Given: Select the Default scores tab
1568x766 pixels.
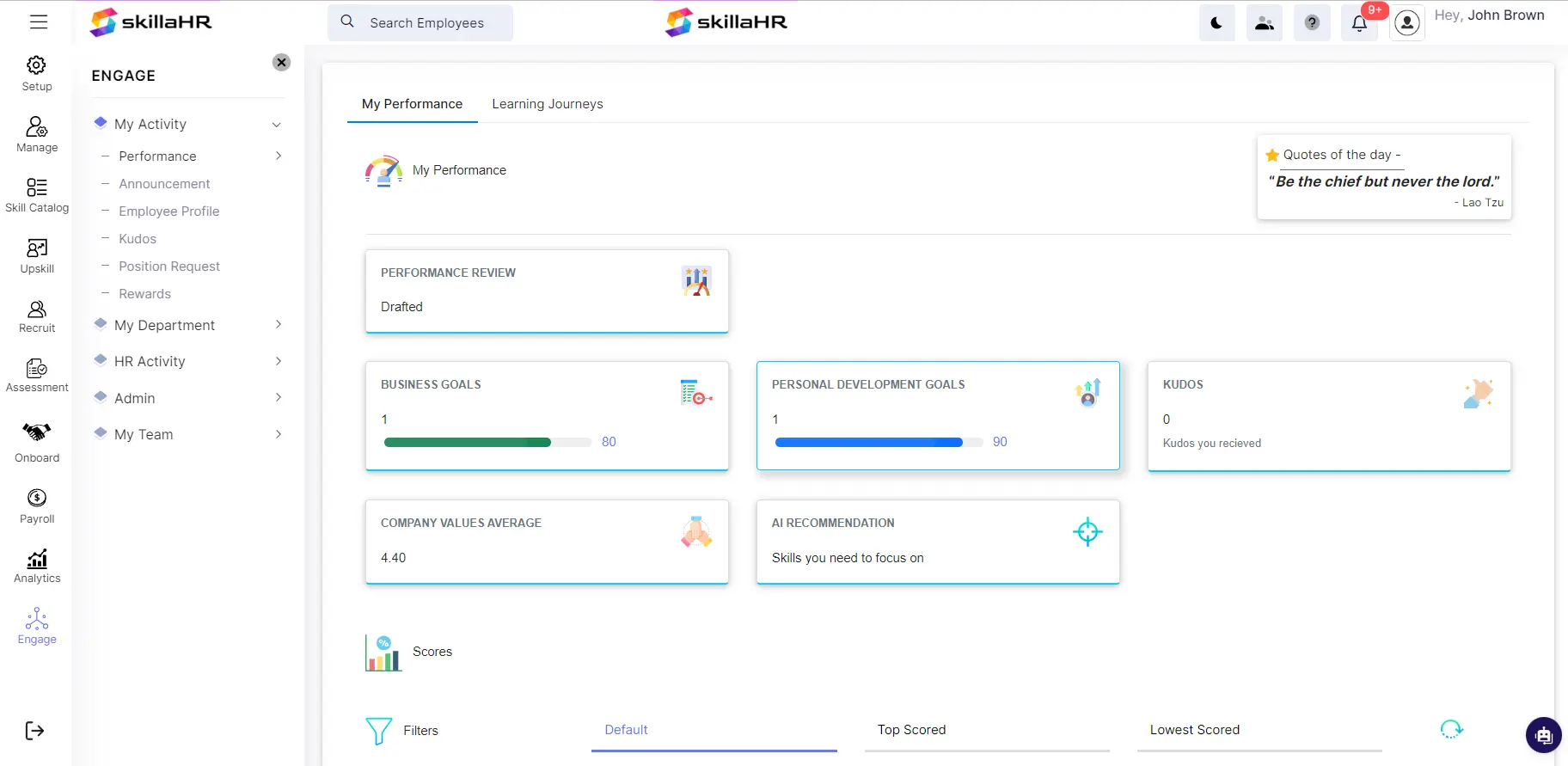Looking at the screenshot, I should pyautogui.click(x=714, y=730).
